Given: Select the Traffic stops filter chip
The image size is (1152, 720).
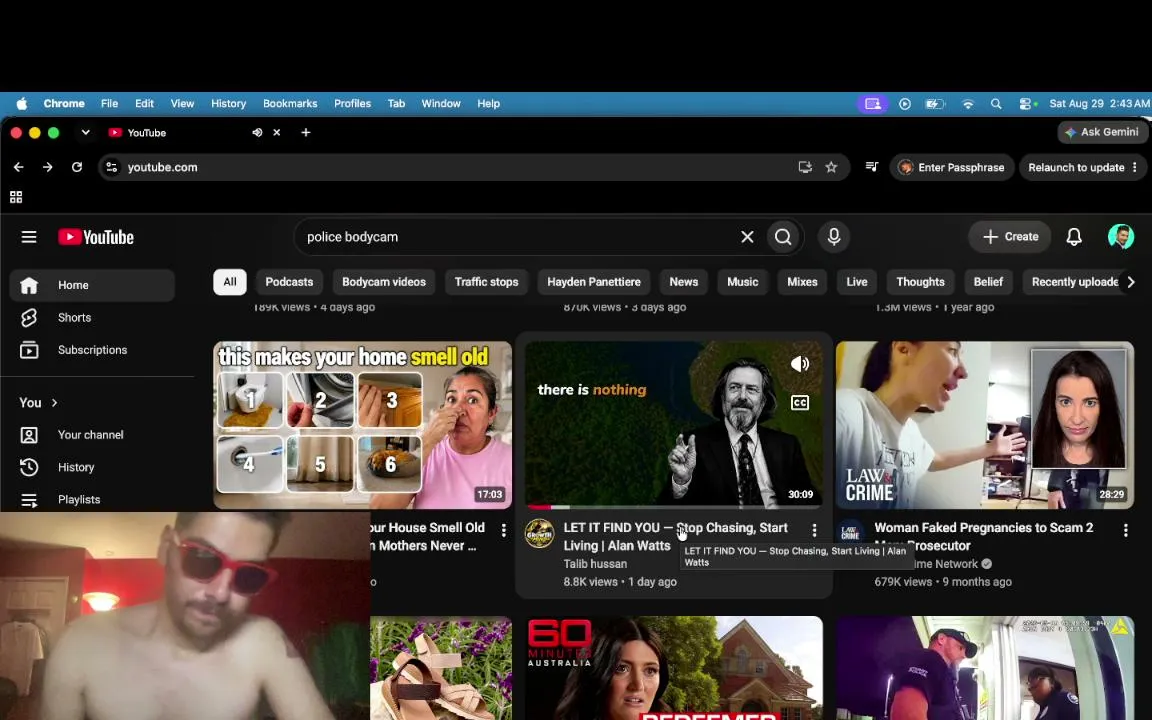Looking at the screenshot, I should pyautogui.click(x=486, y=282).
